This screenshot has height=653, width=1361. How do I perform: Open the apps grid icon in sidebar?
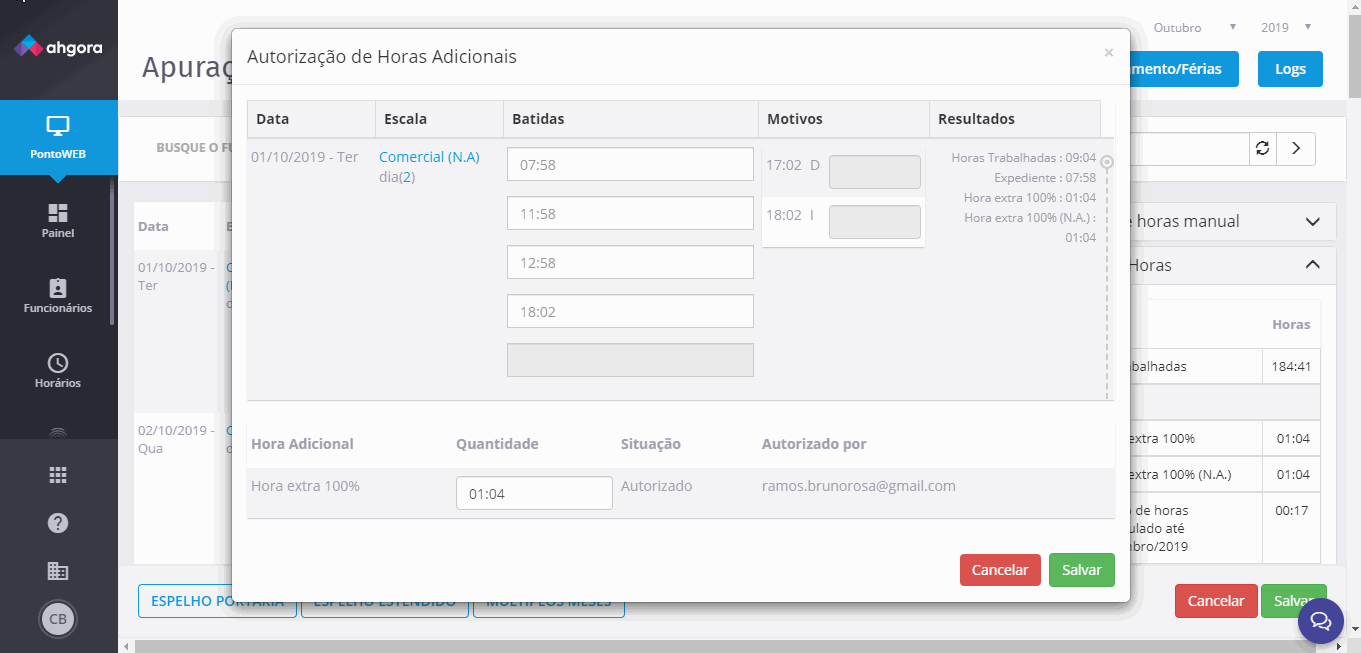coord(58,475)
